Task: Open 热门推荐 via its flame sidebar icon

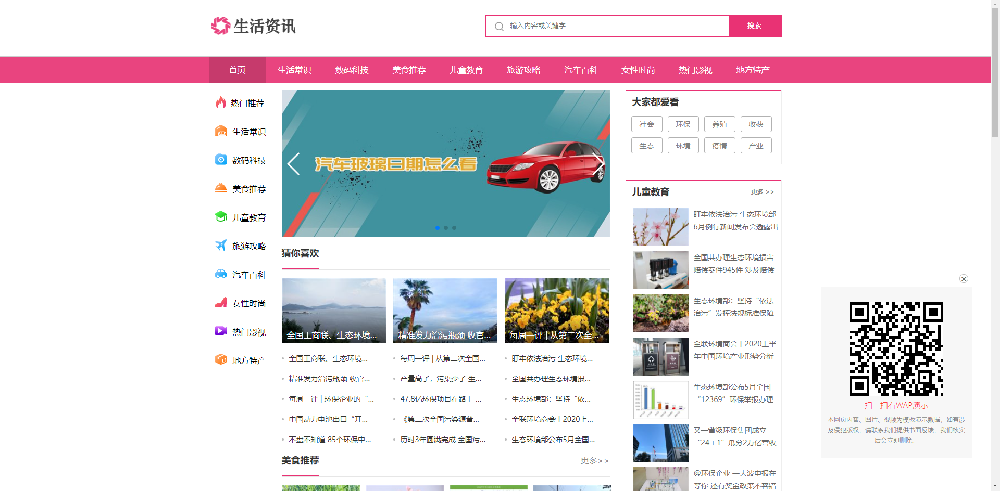Action: pyautogui.click(x=221, y=103)
